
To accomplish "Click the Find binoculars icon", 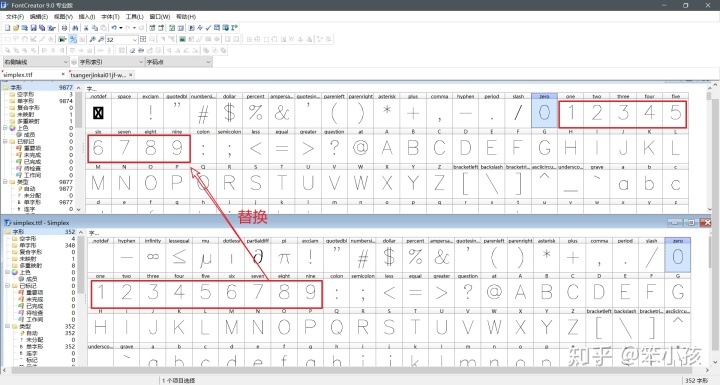I will tap(75, 28).
